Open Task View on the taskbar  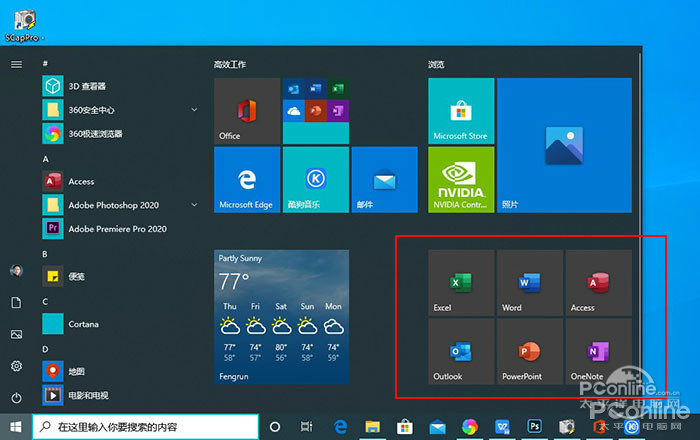click(307, 427)
